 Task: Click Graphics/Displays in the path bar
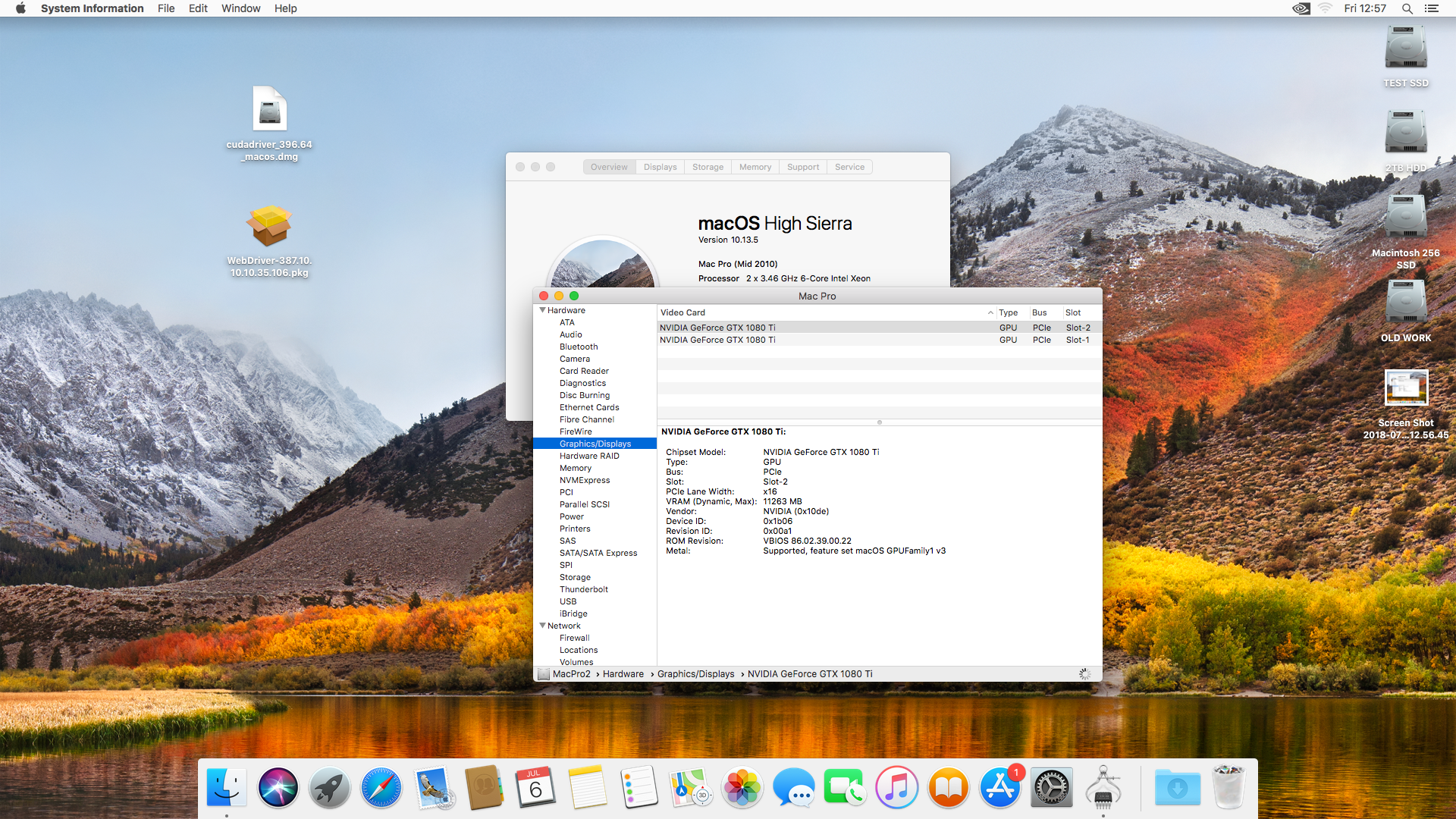[x=695, y=674]
